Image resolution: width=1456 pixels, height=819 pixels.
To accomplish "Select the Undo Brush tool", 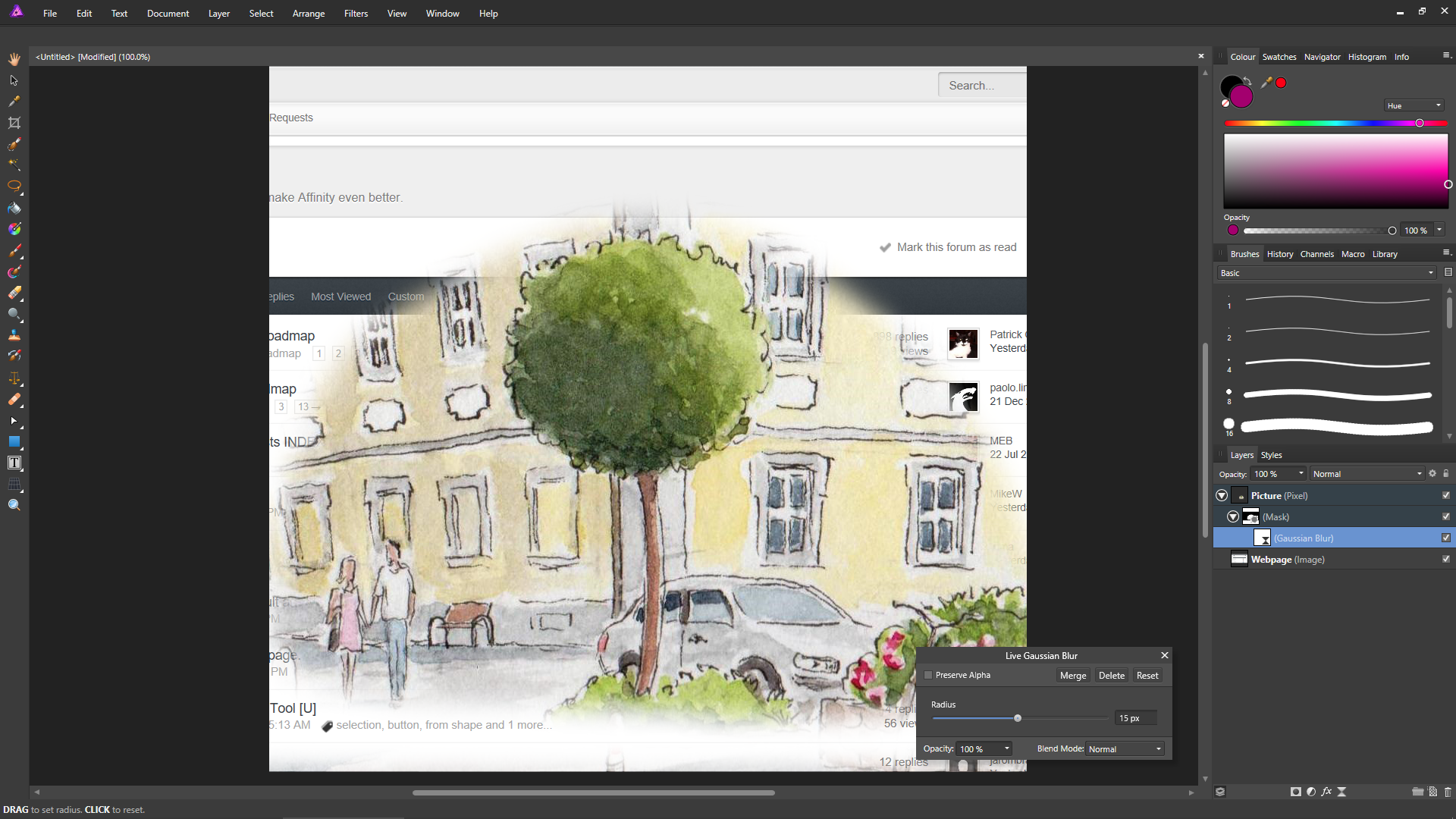I will 14,356.
